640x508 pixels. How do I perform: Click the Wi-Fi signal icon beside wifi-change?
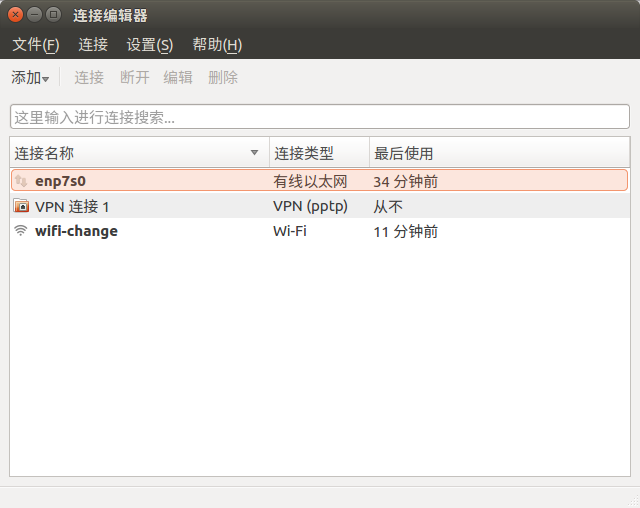[x=21, y=231]
